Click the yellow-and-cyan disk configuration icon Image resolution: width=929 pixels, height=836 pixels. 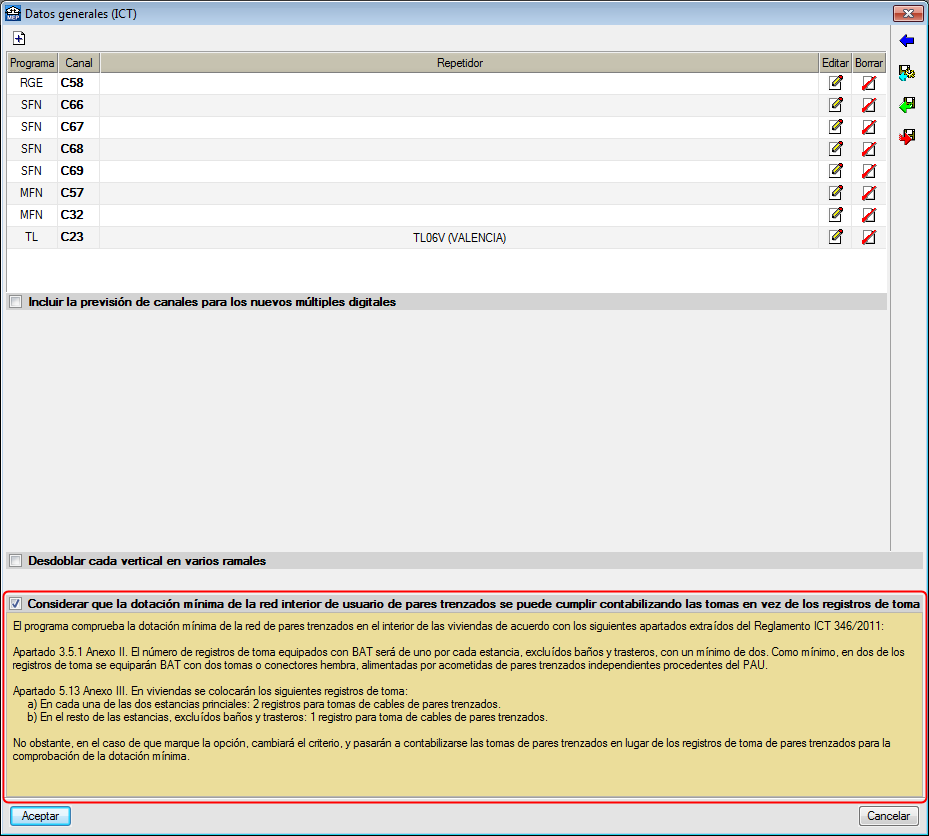click(906, 73)
